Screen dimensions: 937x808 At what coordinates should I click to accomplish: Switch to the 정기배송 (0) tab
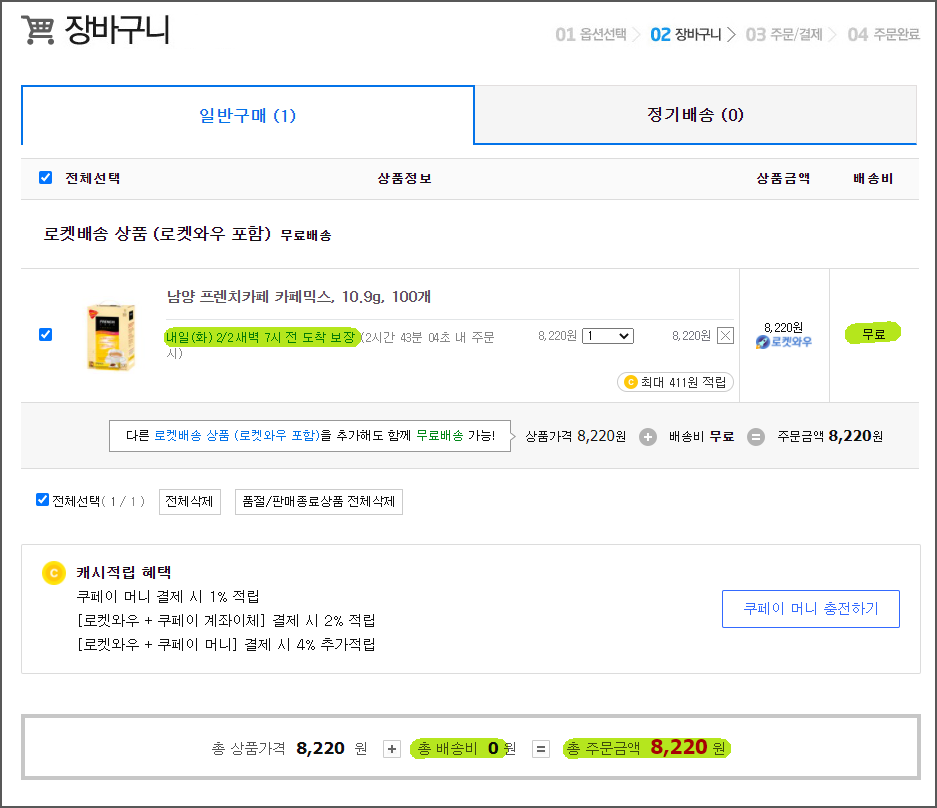click(696, 115)
